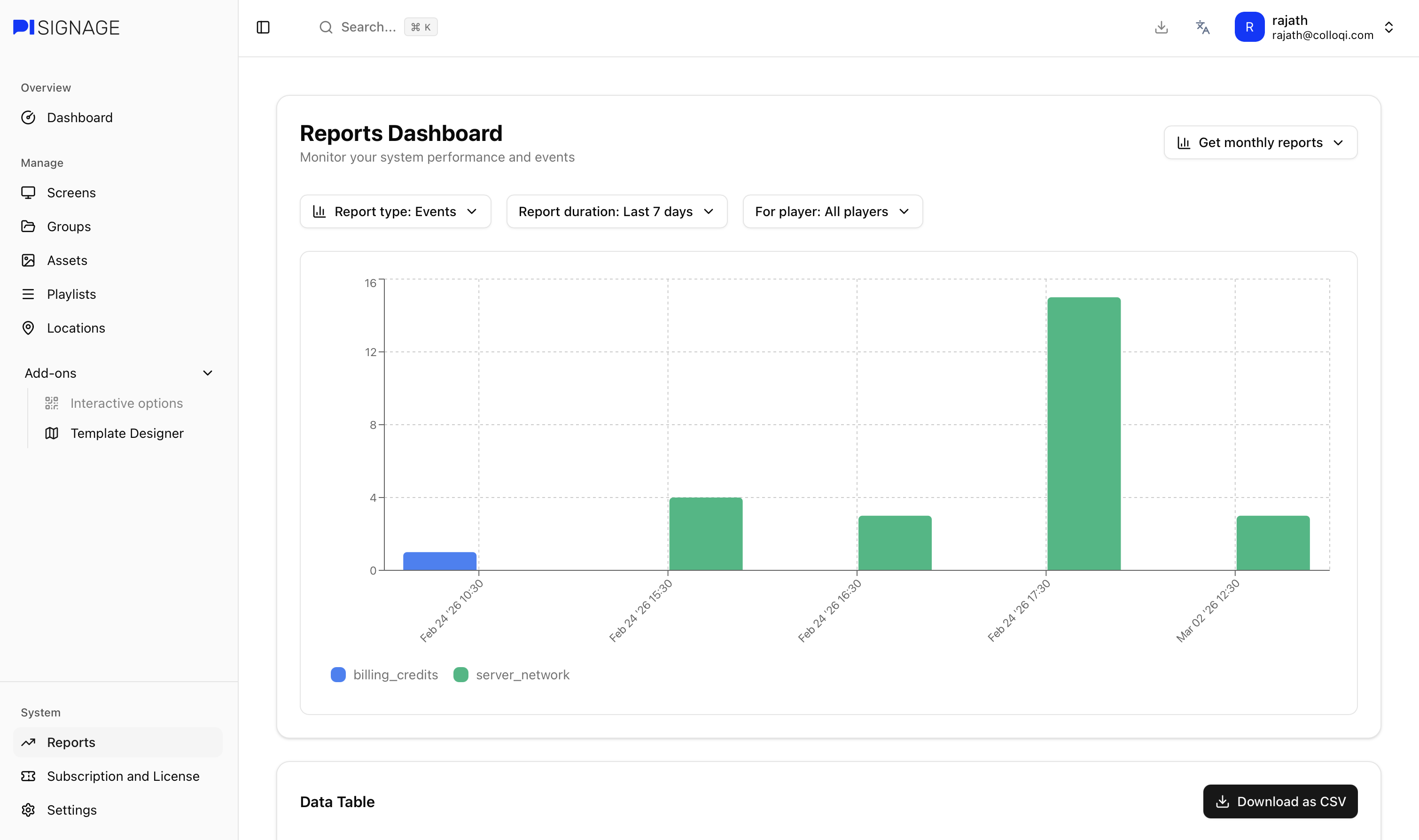Collapse the Add-ons section
The width and height of the screenshot is (1419, 840).
(207, 373)
